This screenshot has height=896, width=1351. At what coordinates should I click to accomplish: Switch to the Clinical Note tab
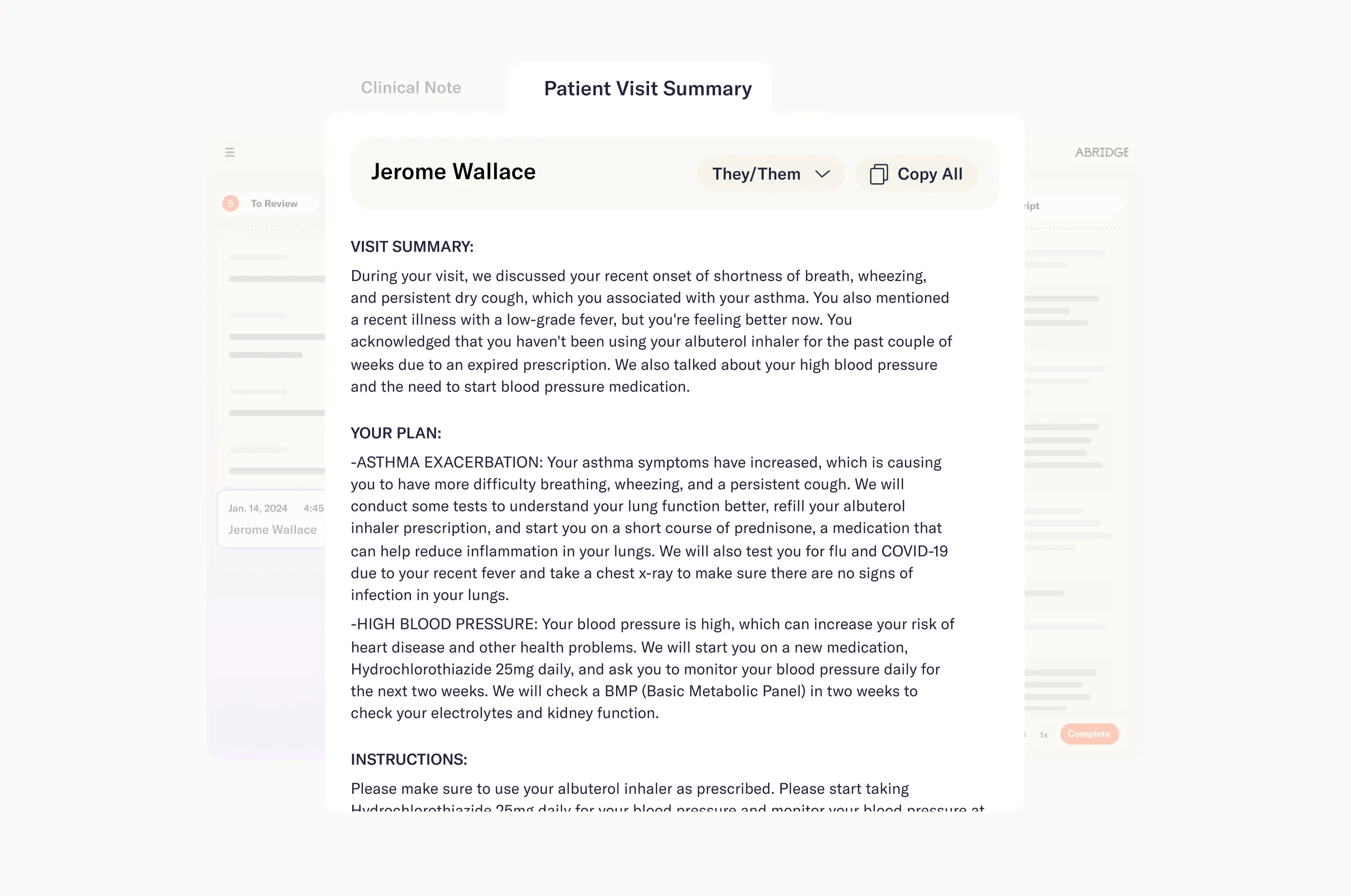tap(411, 87)
